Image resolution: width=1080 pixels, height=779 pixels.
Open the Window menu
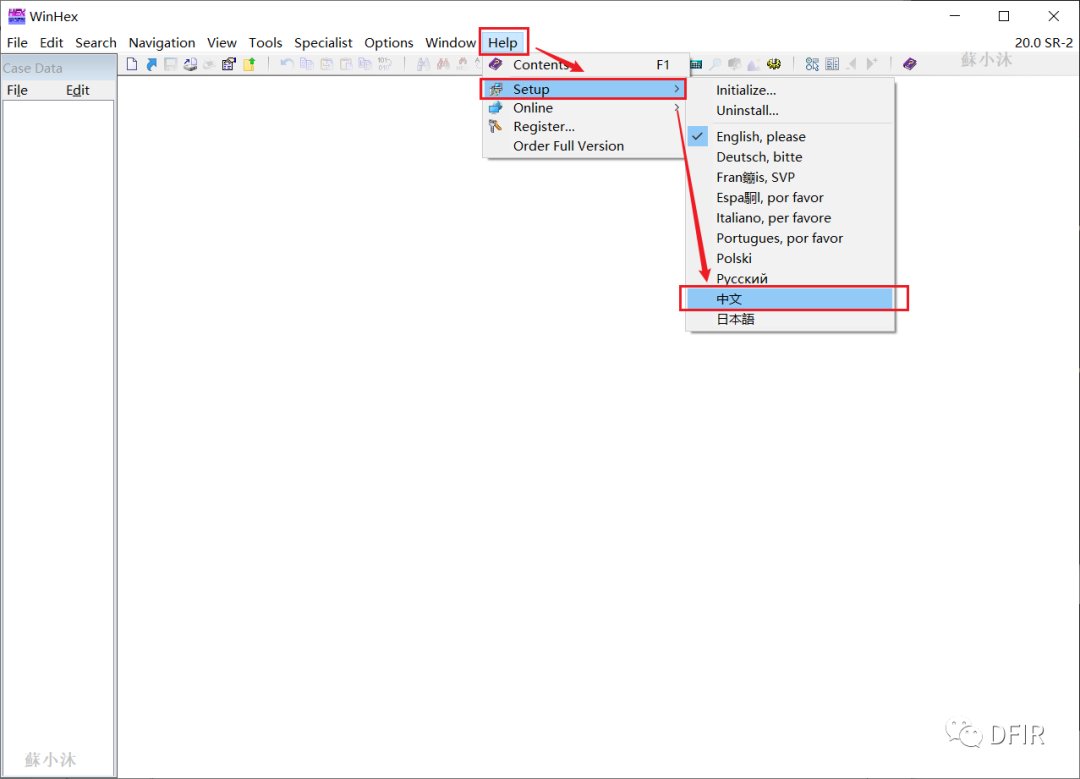450,43
